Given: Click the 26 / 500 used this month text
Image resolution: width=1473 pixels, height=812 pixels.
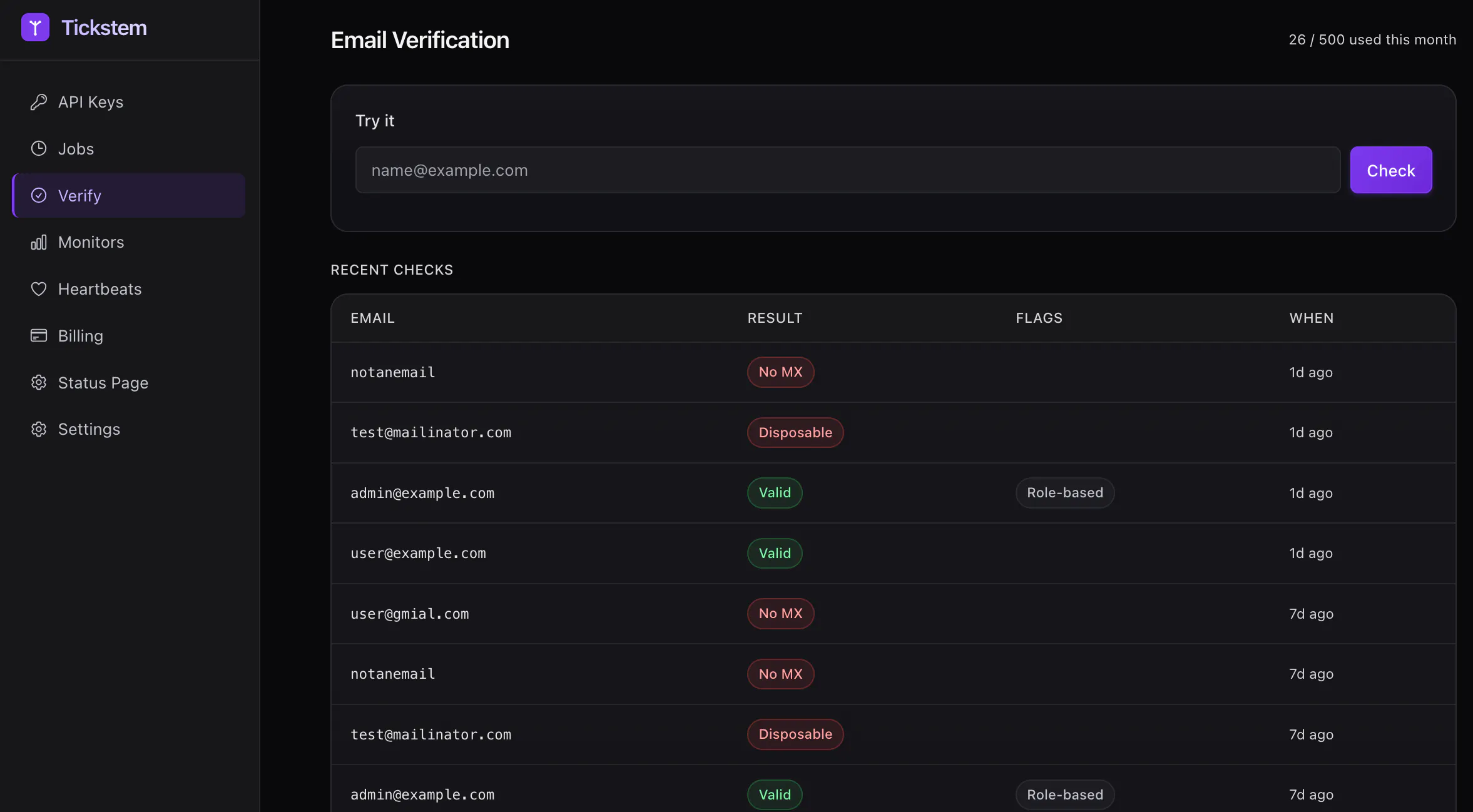Looking at the screenshot, I should click(x=1372, y=39).
